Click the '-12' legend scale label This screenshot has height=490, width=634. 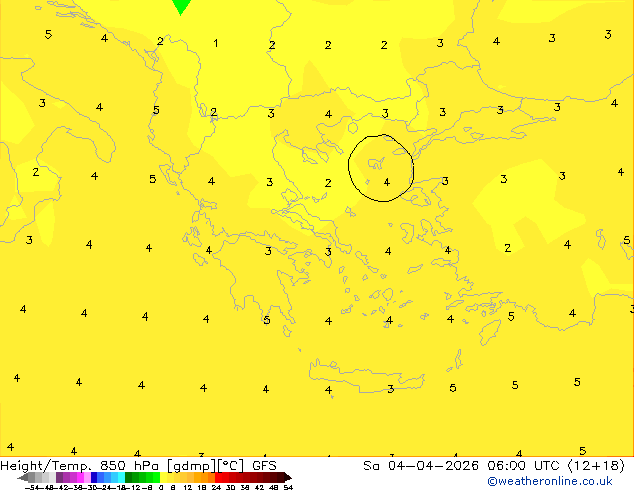[x=135, y=487]
